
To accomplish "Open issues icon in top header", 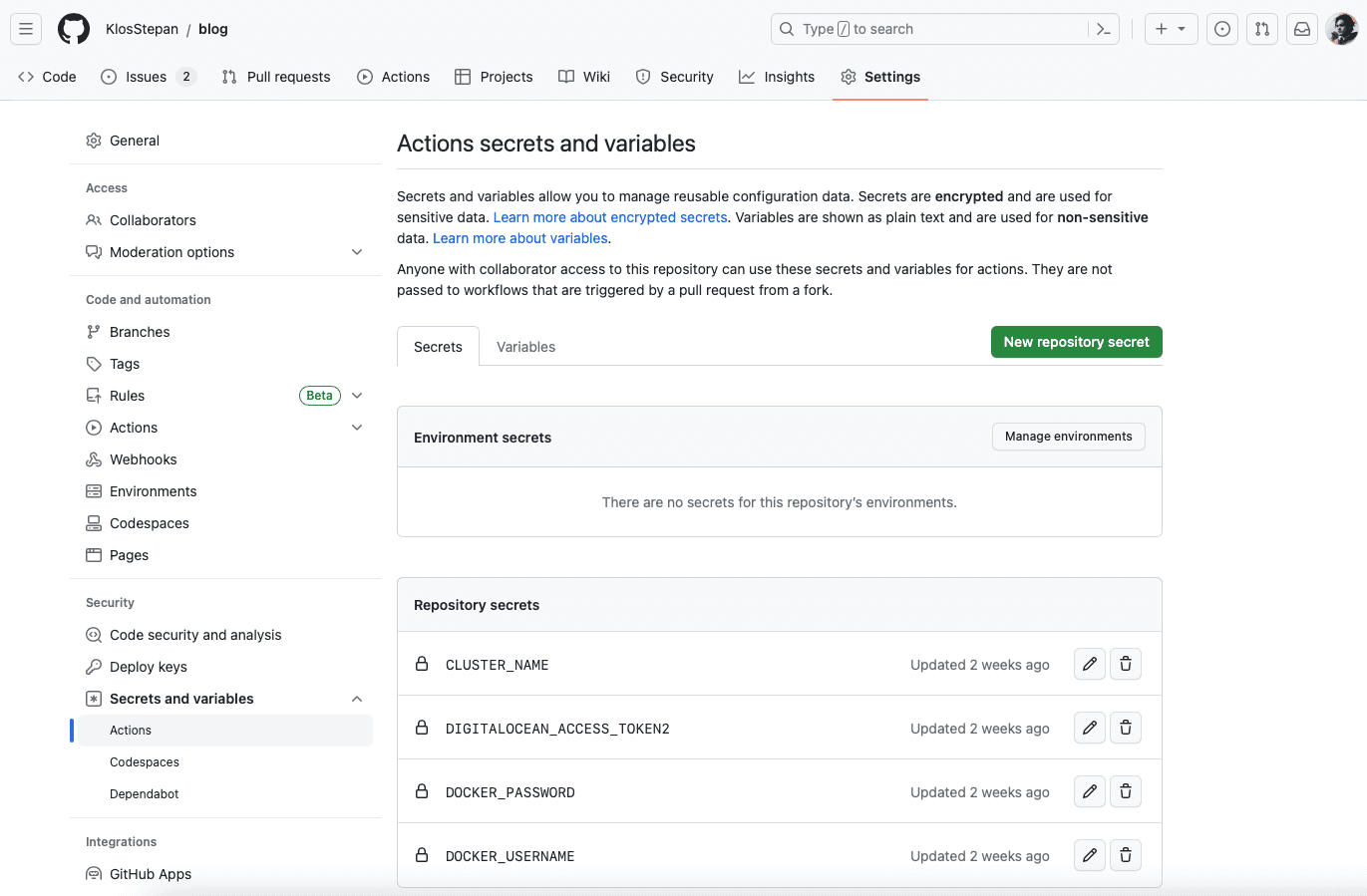I will coord(1222,29).
